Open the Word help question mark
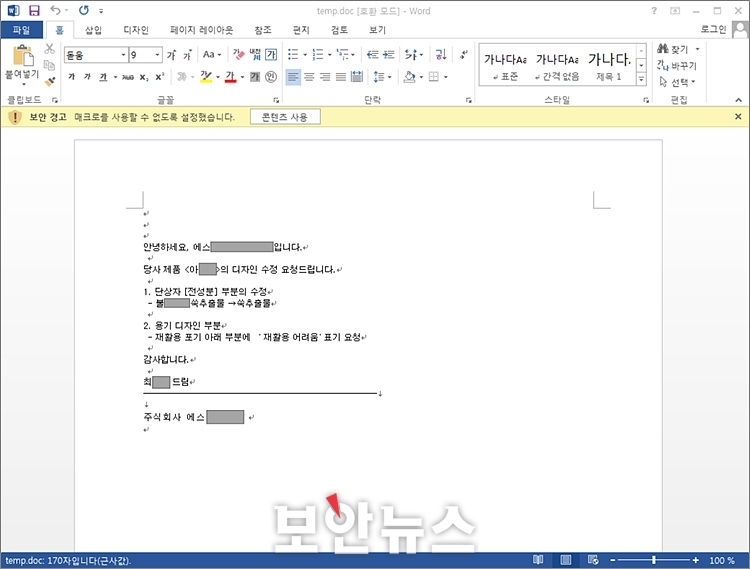Image resolution: width=750 pixels, height=569 pixels. tap(654, 11)
